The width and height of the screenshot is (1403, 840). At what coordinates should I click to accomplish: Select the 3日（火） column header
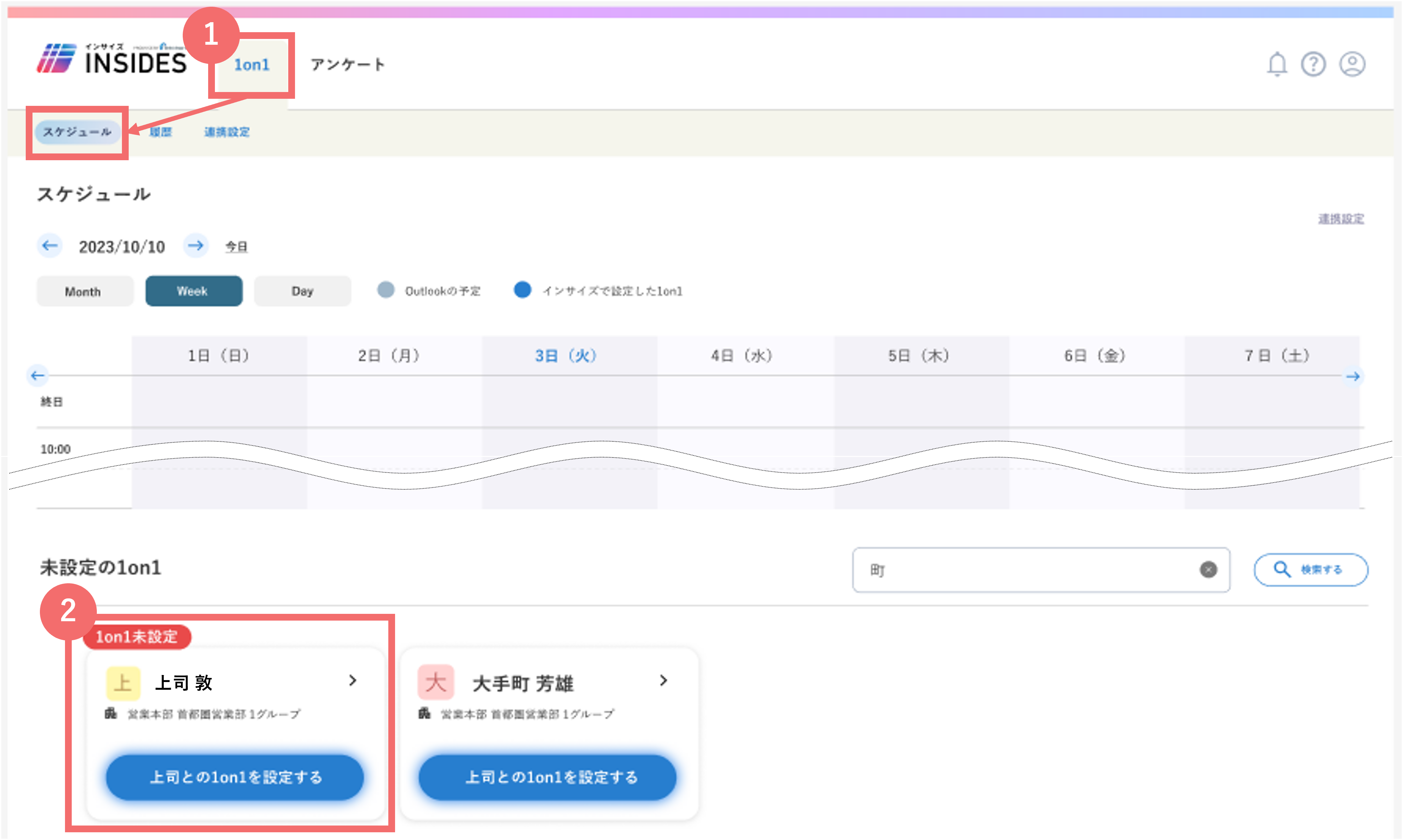coord(570,355)
